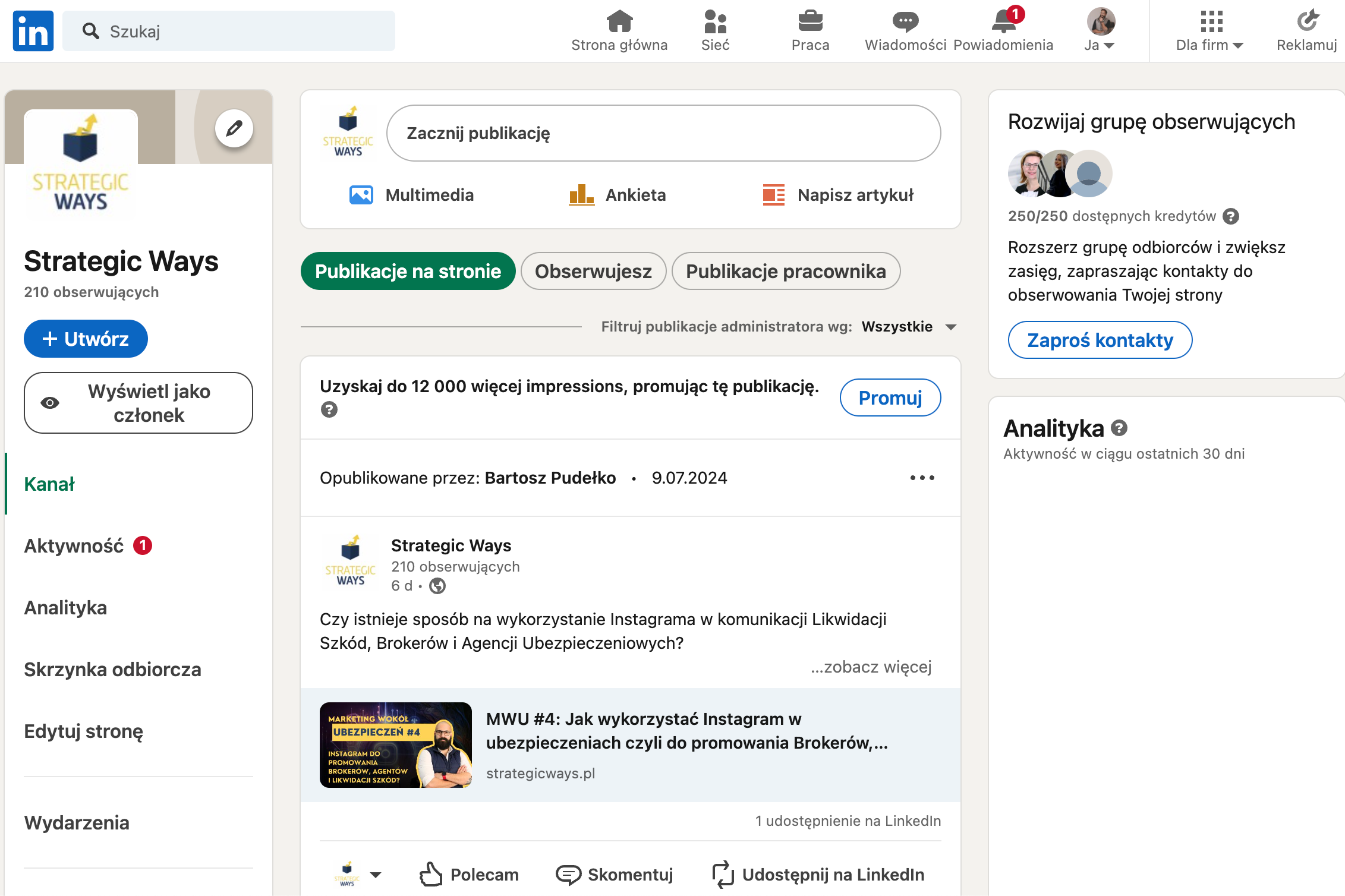This screenshot has width=1345, height=896.
Task: Open Wydarzenia in sidebar
Action: click(x=77, y=822)
